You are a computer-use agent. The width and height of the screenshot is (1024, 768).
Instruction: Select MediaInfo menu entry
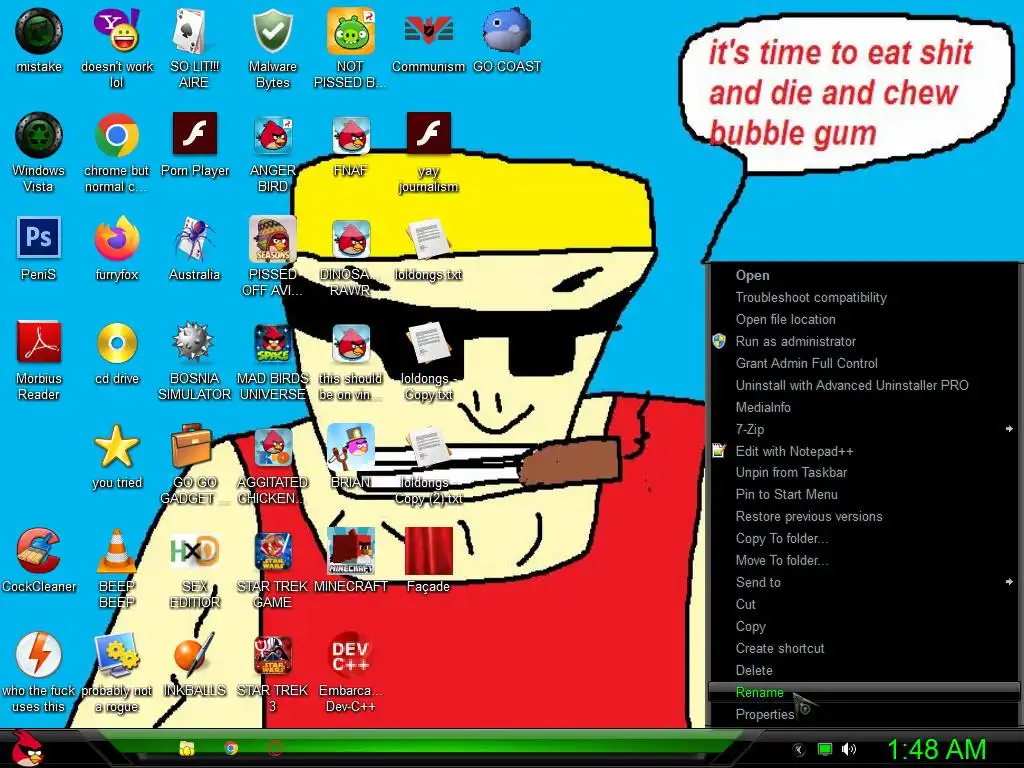tap(863, 407)
